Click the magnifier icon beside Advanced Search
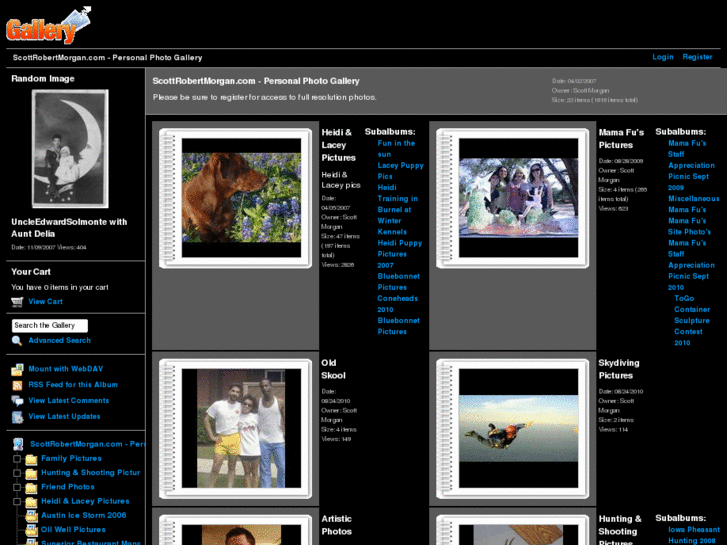Screen dimensions: 727x545 click(x=17, y=341)
